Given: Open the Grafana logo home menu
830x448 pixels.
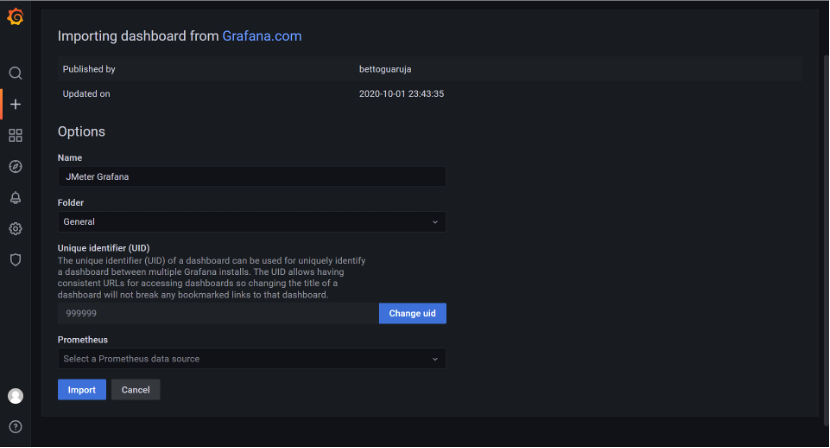Looking at the screenshot, I should [x=15, y=16].
